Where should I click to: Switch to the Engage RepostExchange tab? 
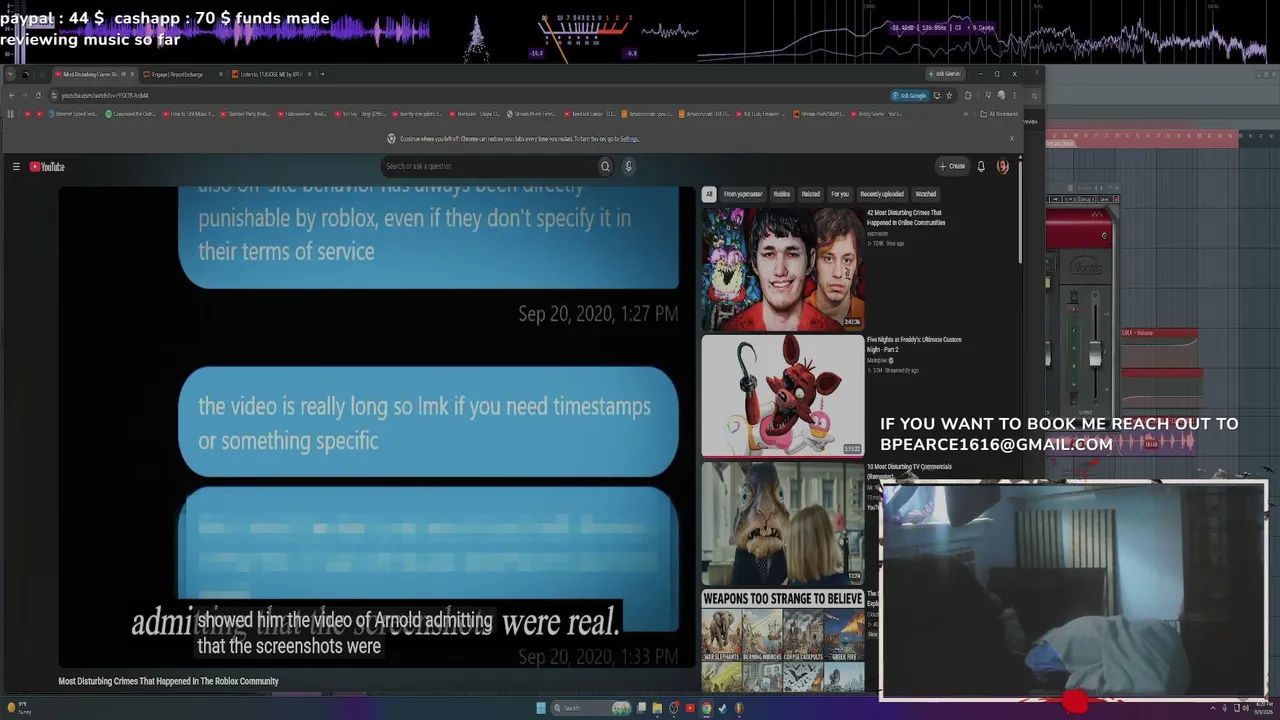pos(183,74)
